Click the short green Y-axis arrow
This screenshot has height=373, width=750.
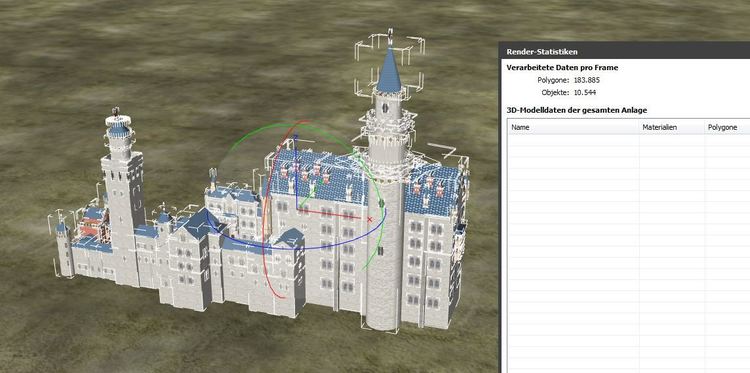(x=309, y=195)
